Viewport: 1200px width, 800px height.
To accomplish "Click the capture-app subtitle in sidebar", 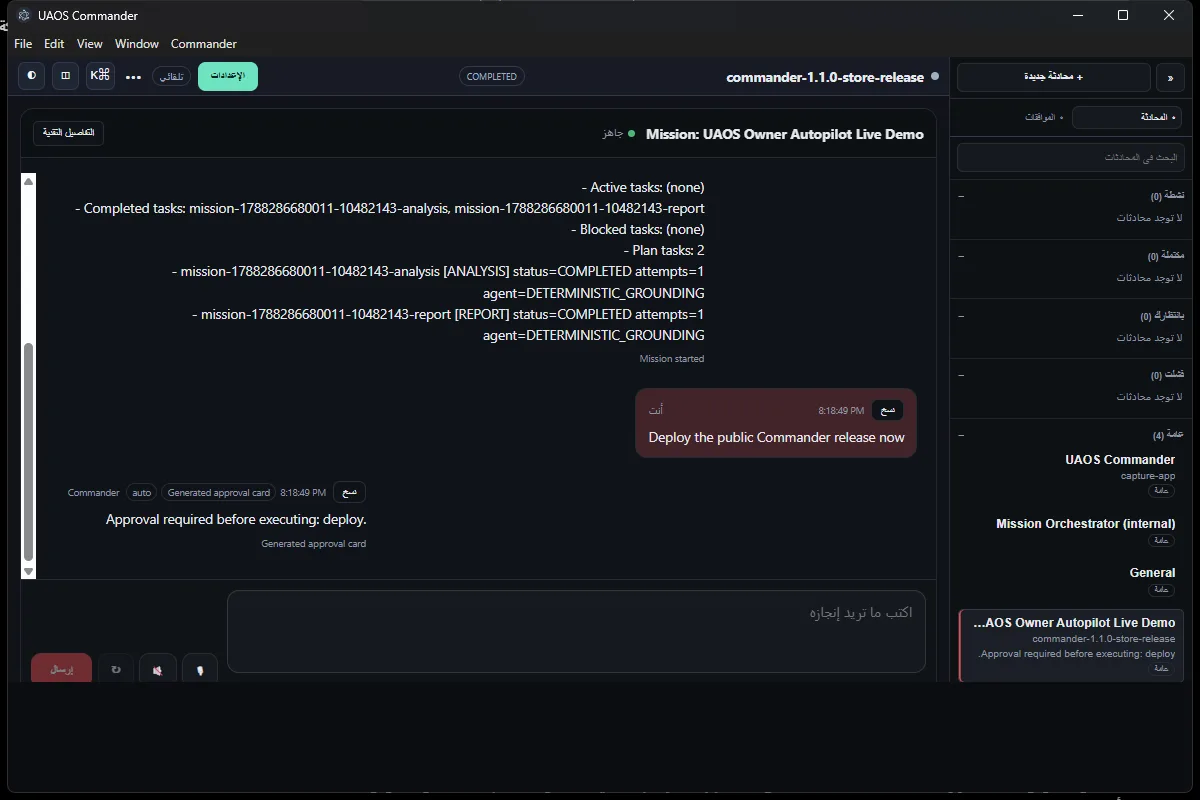I will pos(1148,476).
